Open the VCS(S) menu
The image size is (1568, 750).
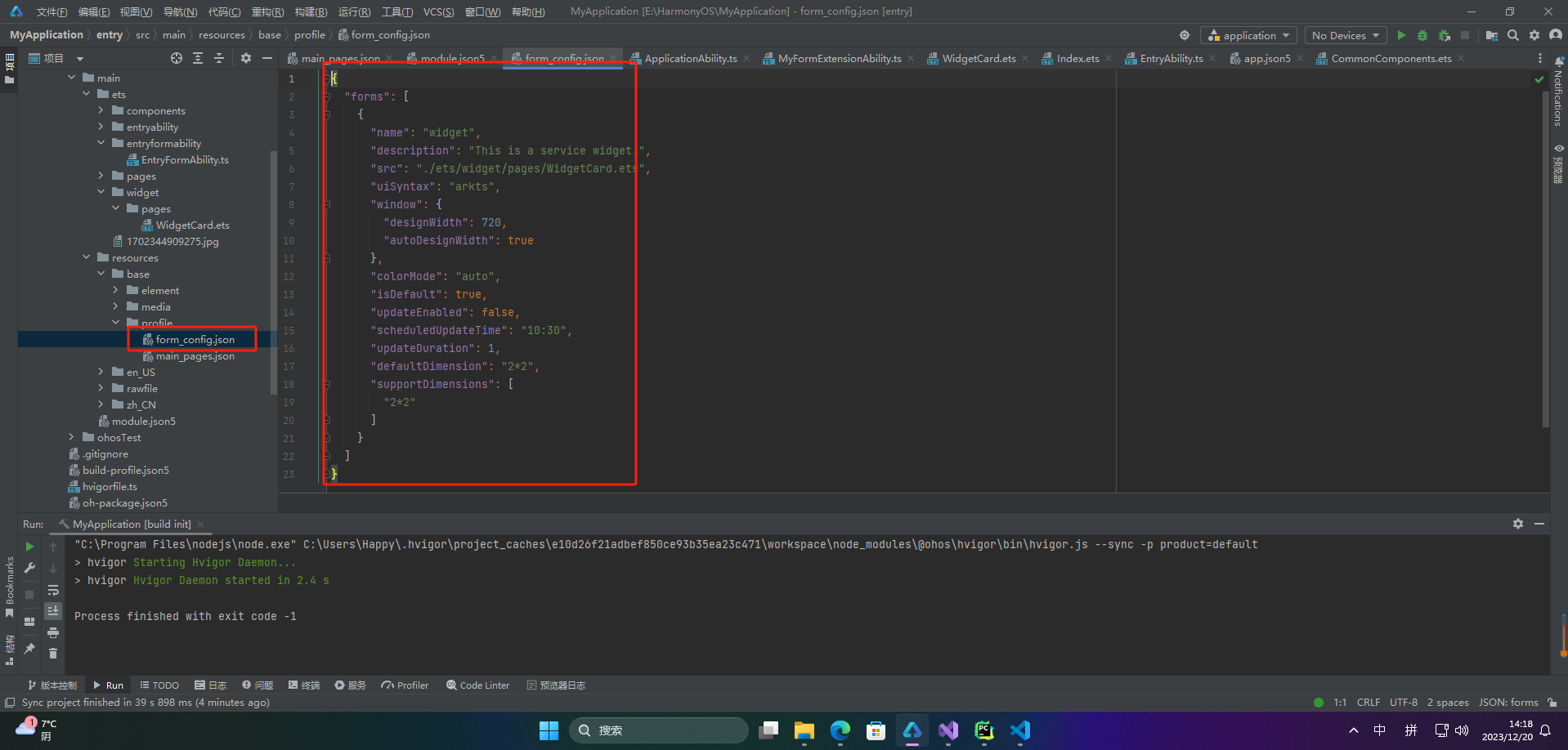point(438,11)
